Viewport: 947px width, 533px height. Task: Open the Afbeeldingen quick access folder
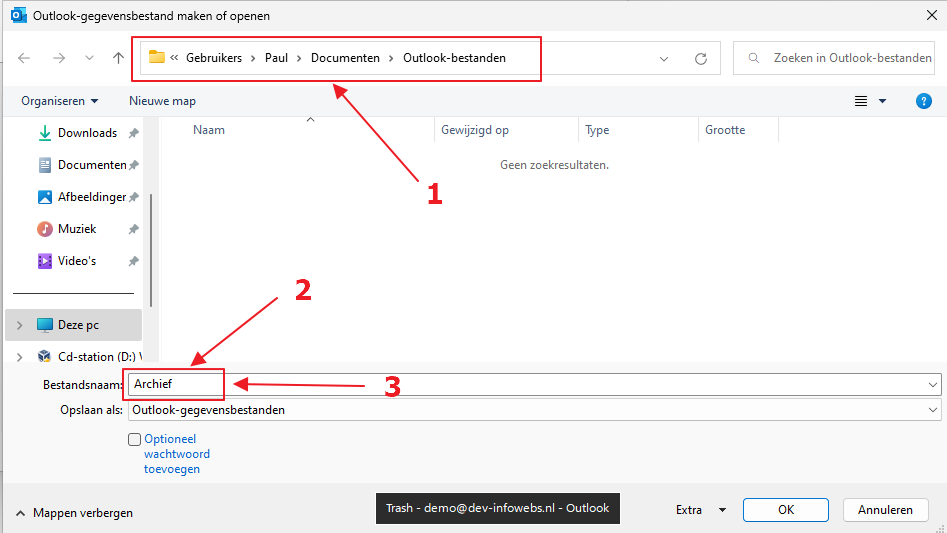click(x=91, y=197)
